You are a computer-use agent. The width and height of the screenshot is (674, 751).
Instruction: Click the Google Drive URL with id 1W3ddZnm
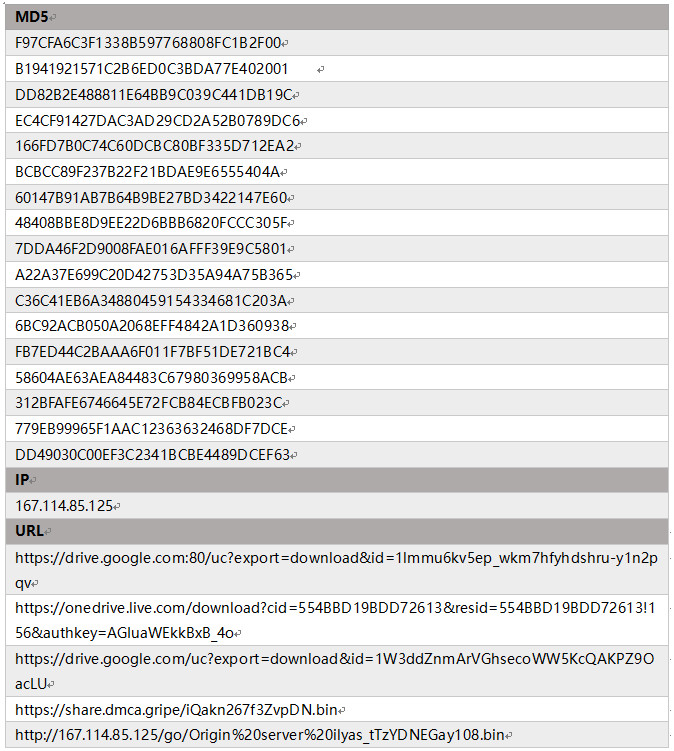[x=336, y=659]
